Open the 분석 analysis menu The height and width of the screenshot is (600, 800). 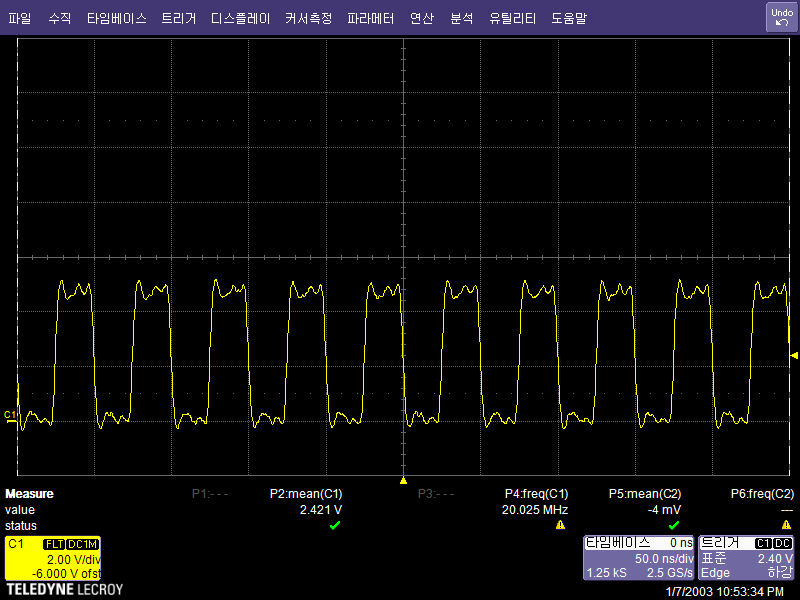pyautogui.click(x=461, y=17)
